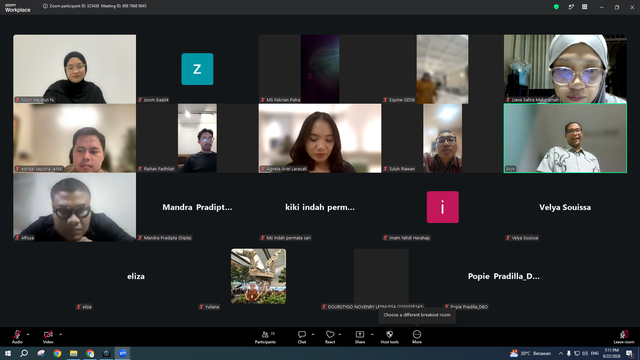Select Yuliana's statue photo tile
640x360 pixels.
[258, 276]
